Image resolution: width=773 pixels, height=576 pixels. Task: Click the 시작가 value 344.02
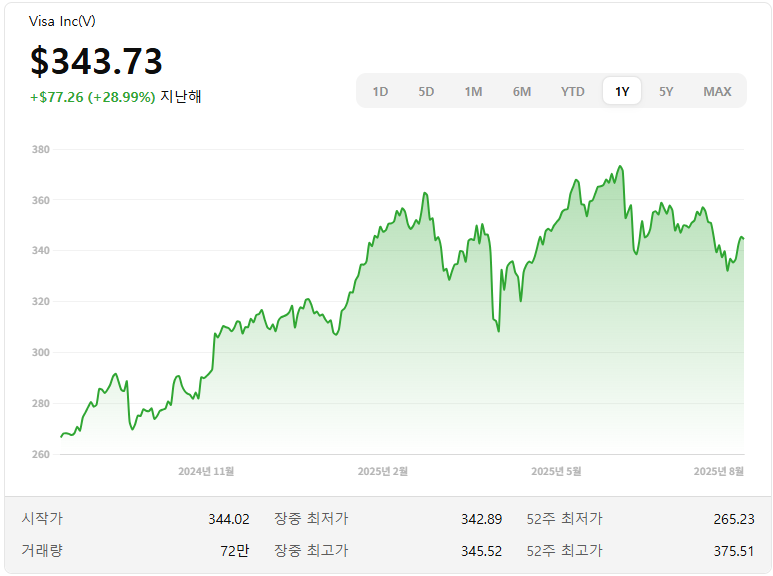229,519
